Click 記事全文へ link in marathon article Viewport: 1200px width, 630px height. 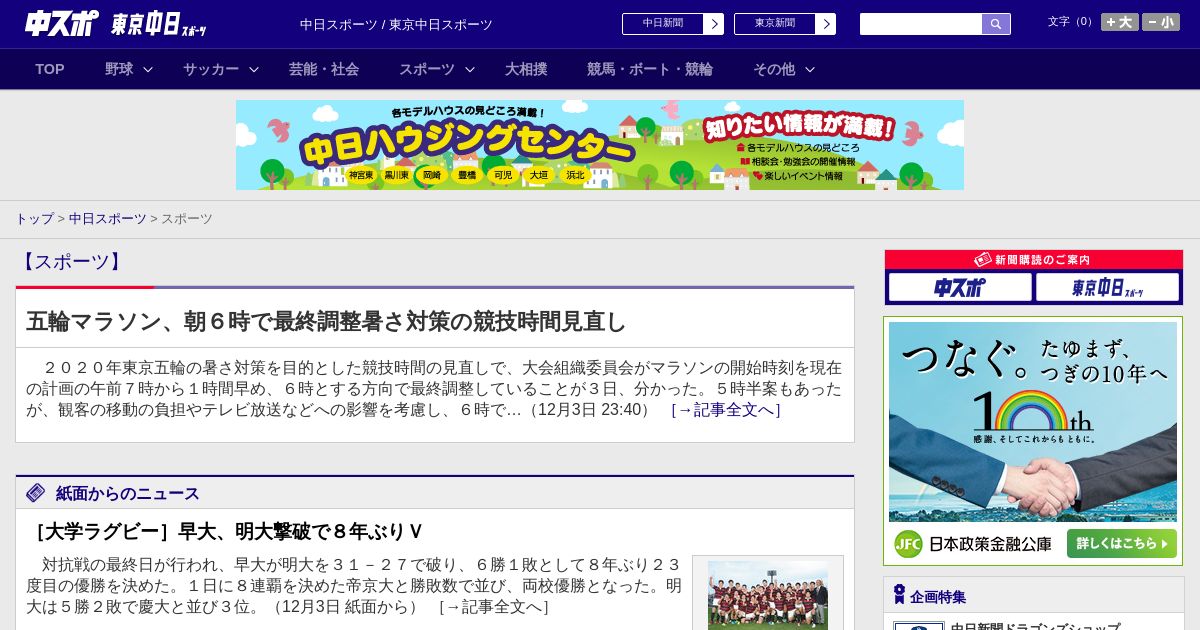726,410
